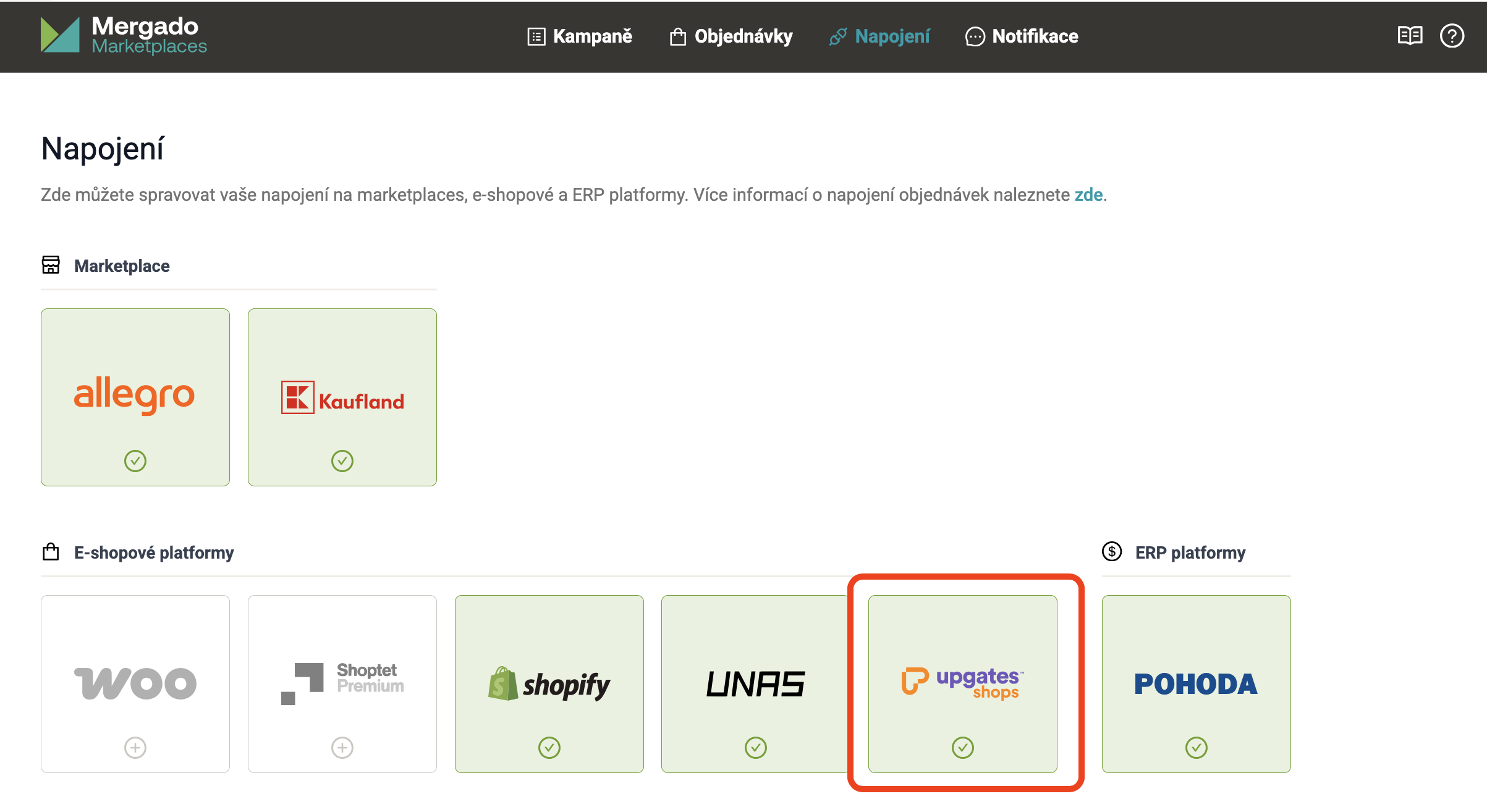The image size is (1487, 812).
Task: Select the UNAS platform card
Action: click(755, 683)
